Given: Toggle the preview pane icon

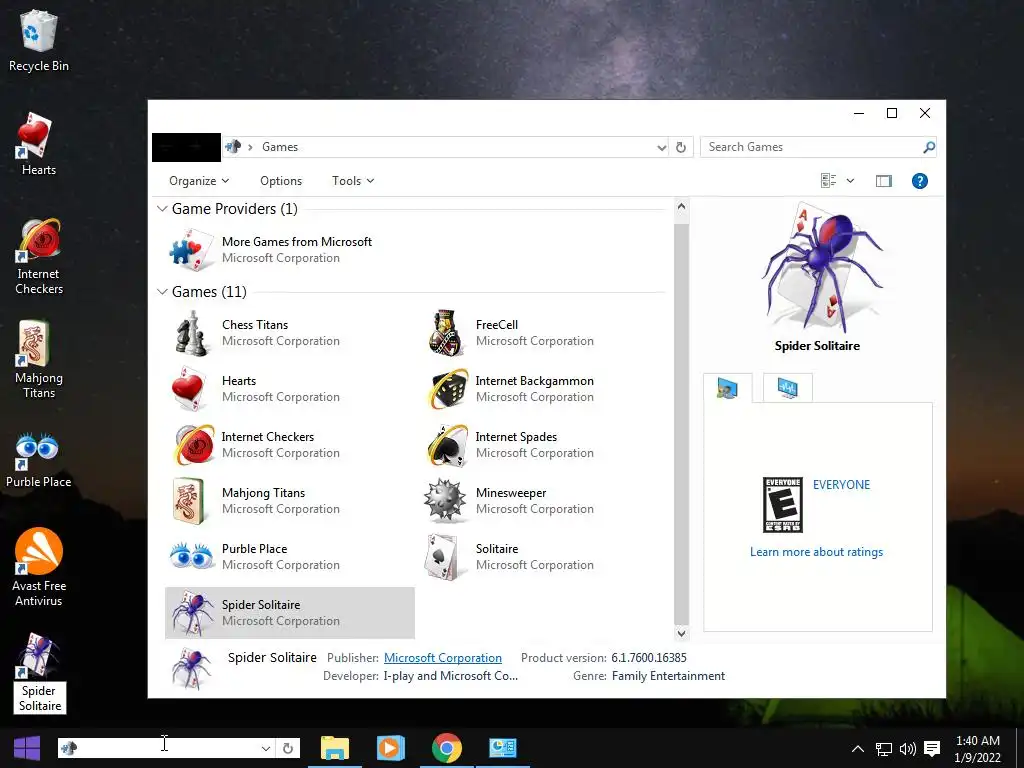Looking at the screenshot, I should [884, 181].
